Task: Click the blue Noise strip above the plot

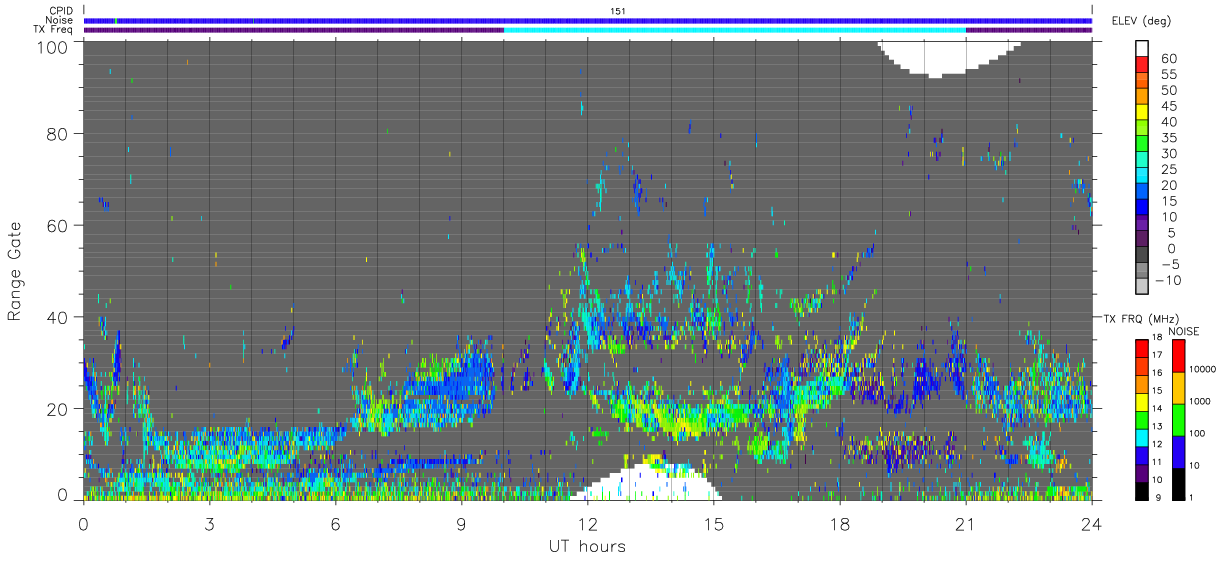Action: [588, 20]
